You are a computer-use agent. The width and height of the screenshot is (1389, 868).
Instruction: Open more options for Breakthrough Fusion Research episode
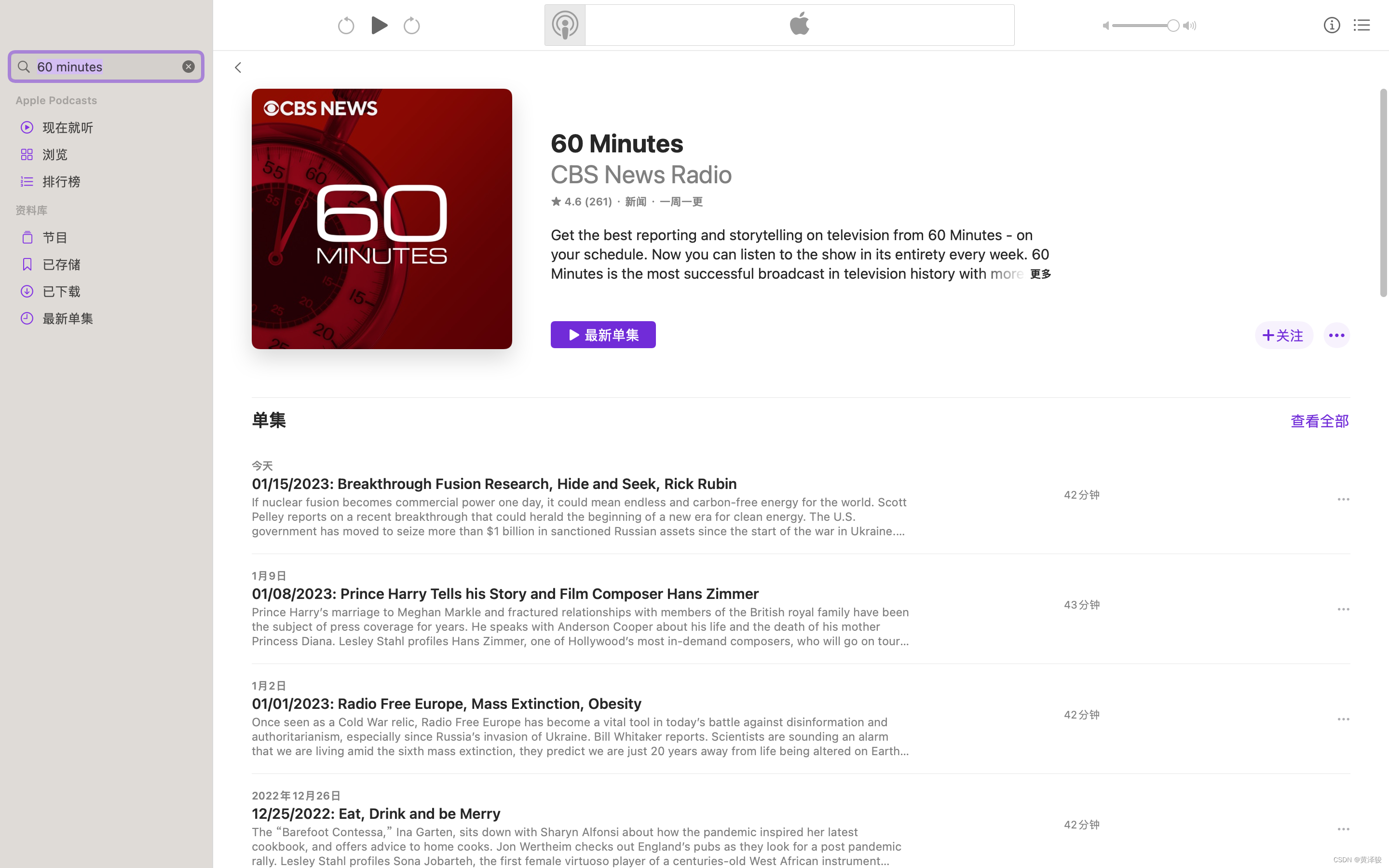tap(1343, 500)
